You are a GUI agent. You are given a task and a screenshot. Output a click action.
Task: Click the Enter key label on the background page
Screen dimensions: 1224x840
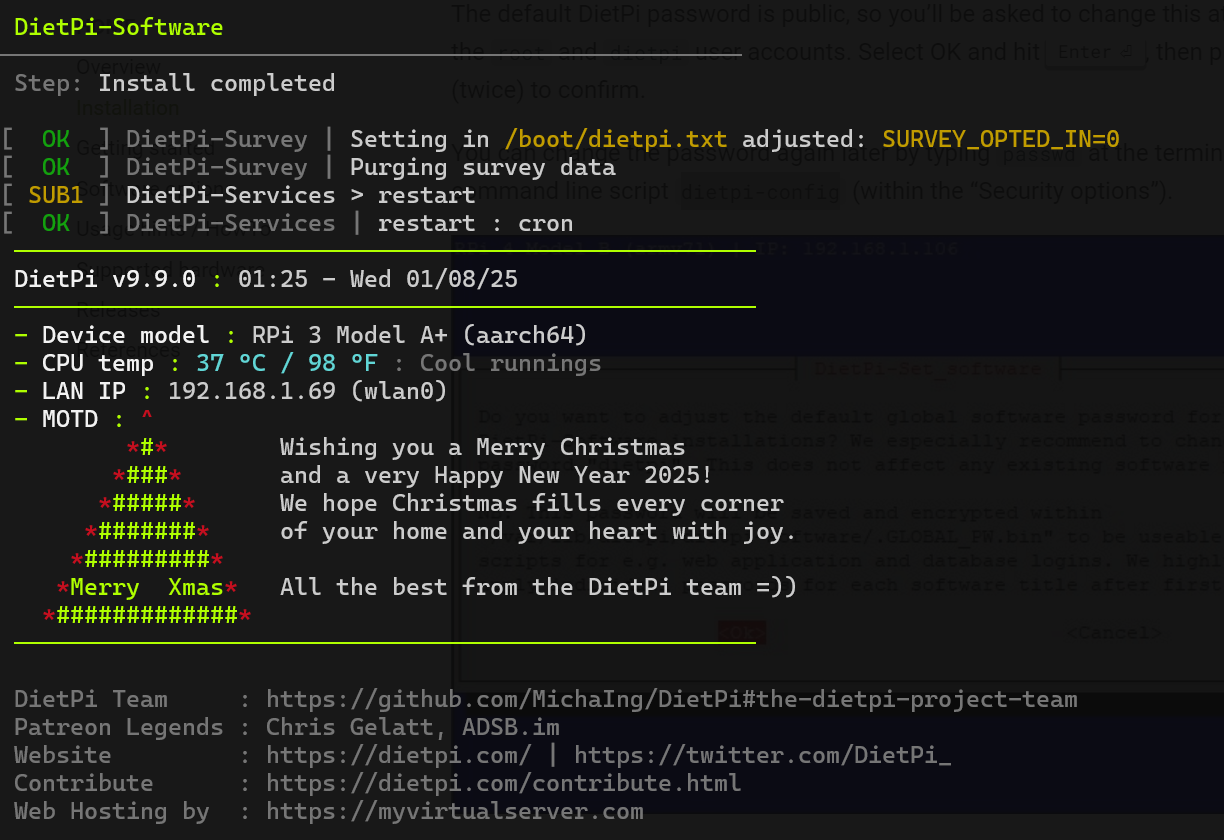(1096, 52)
